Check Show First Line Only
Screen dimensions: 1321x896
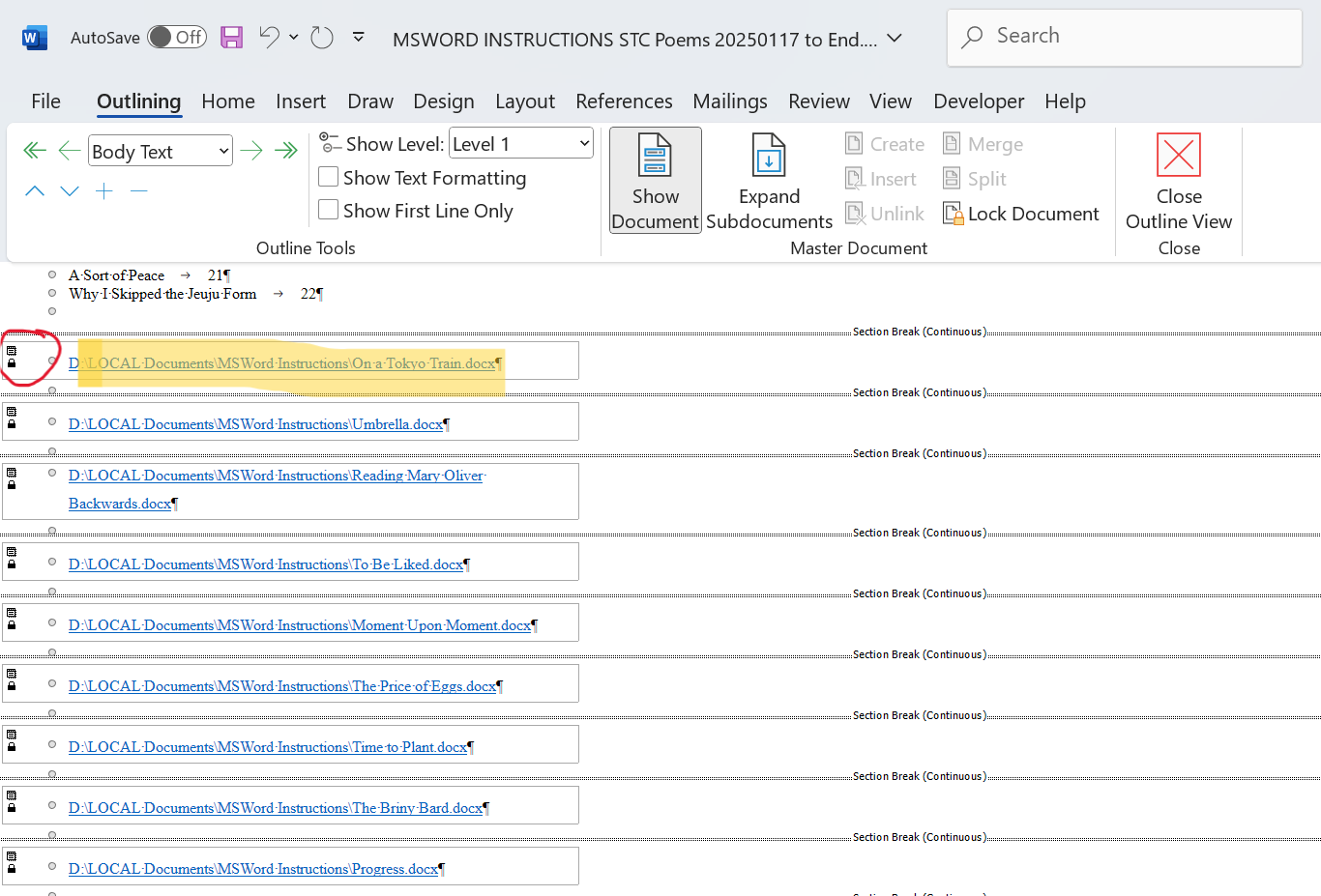click(328, 210)
